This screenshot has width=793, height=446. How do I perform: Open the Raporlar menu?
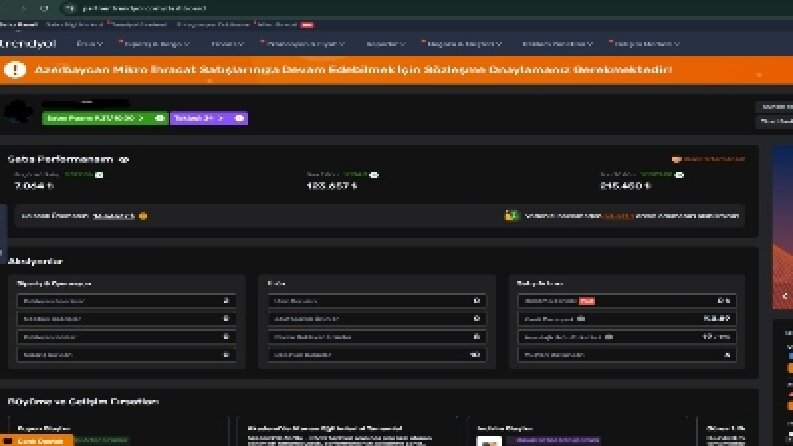pyautogui.click(x=386, y=44)
